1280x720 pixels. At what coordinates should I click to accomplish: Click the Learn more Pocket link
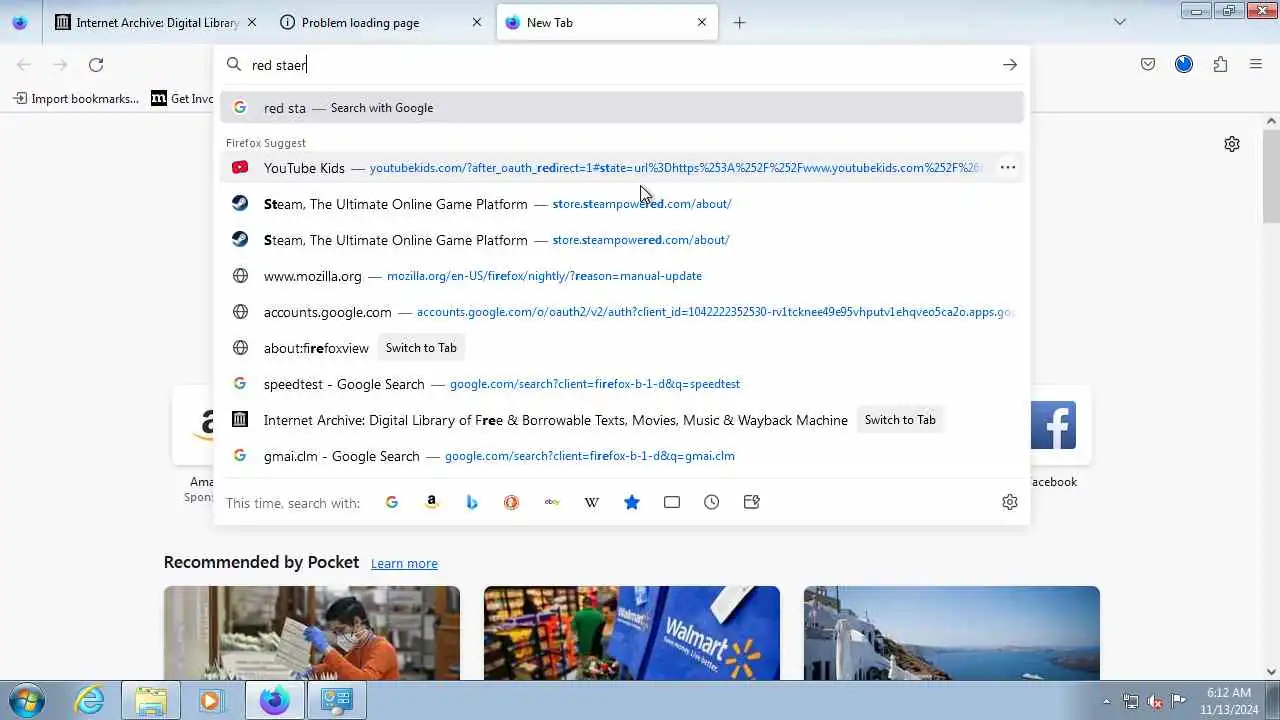(x=404, y=564)
